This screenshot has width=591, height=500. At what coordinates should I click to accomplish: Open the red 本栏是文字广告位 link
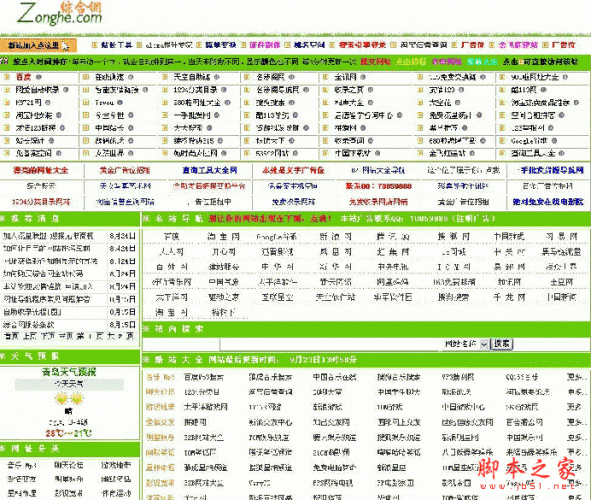[x=293, y=170]
